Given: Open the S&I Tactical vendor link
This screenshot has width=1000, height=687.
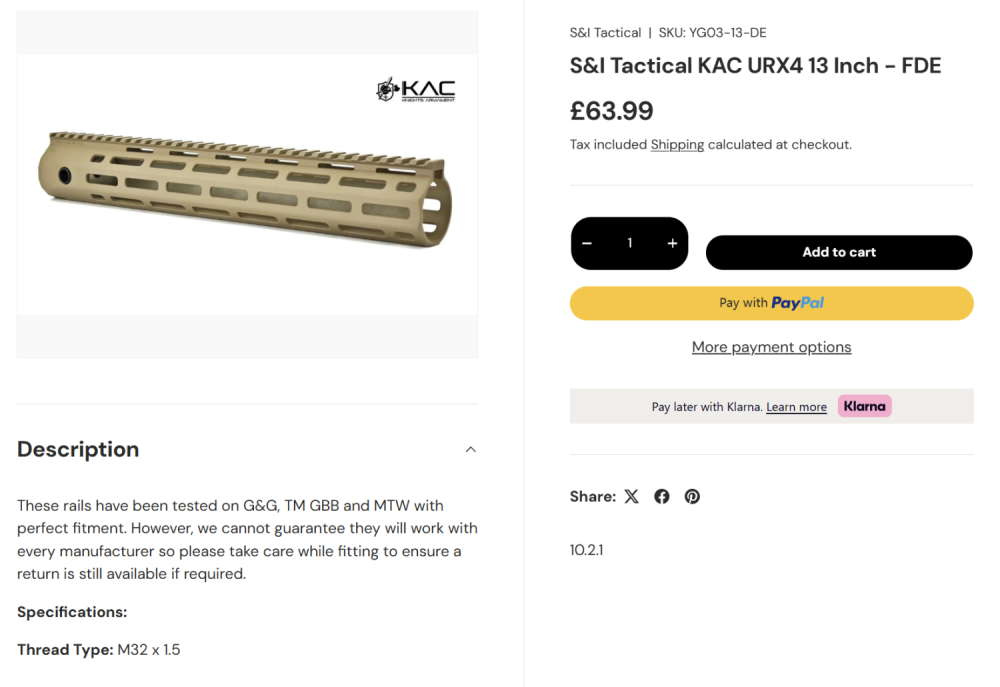Looking at the screenshot, I should [605, 33].
